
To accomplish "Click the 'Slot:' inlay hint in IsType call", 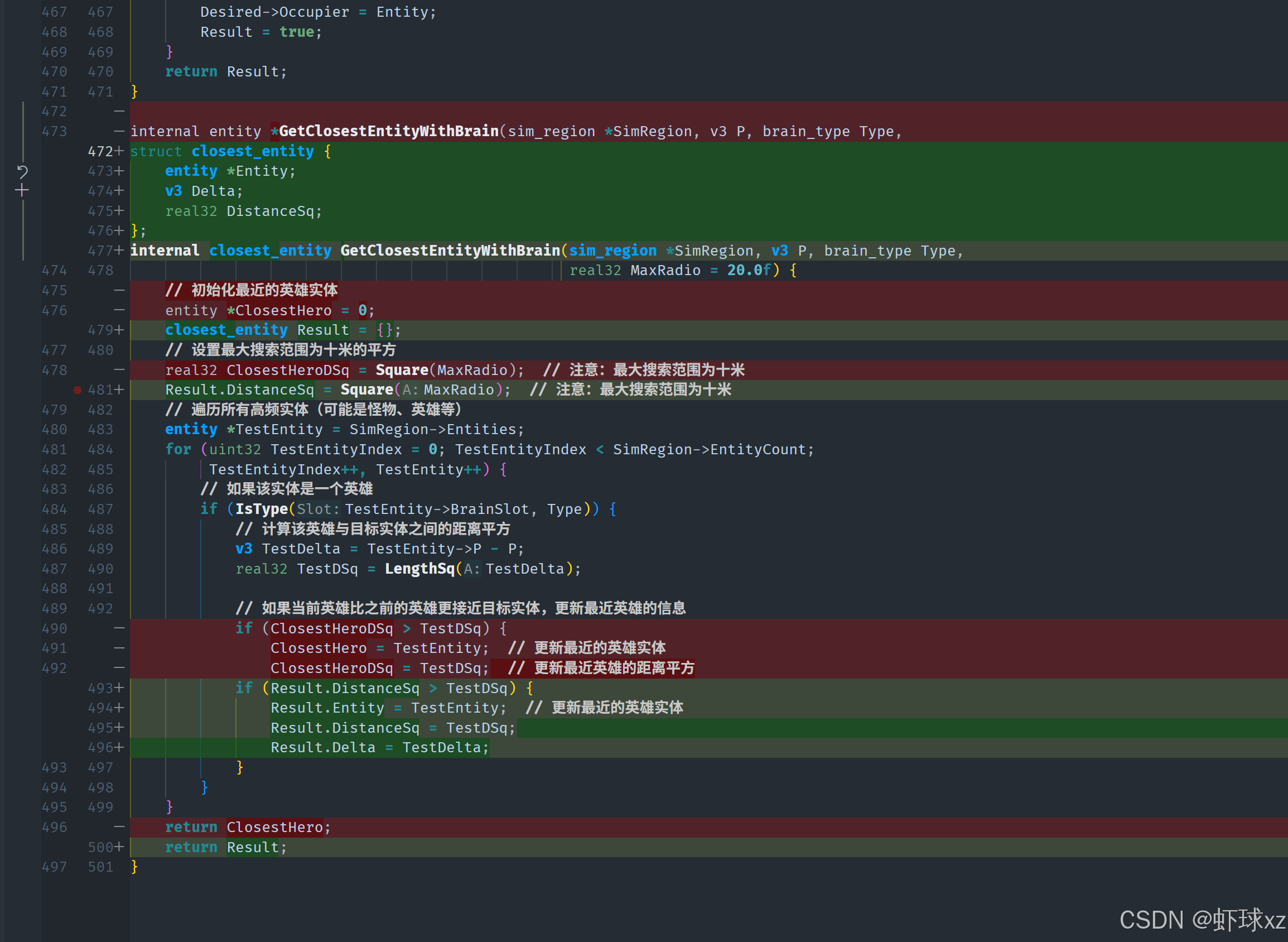I will click(318, 509).
